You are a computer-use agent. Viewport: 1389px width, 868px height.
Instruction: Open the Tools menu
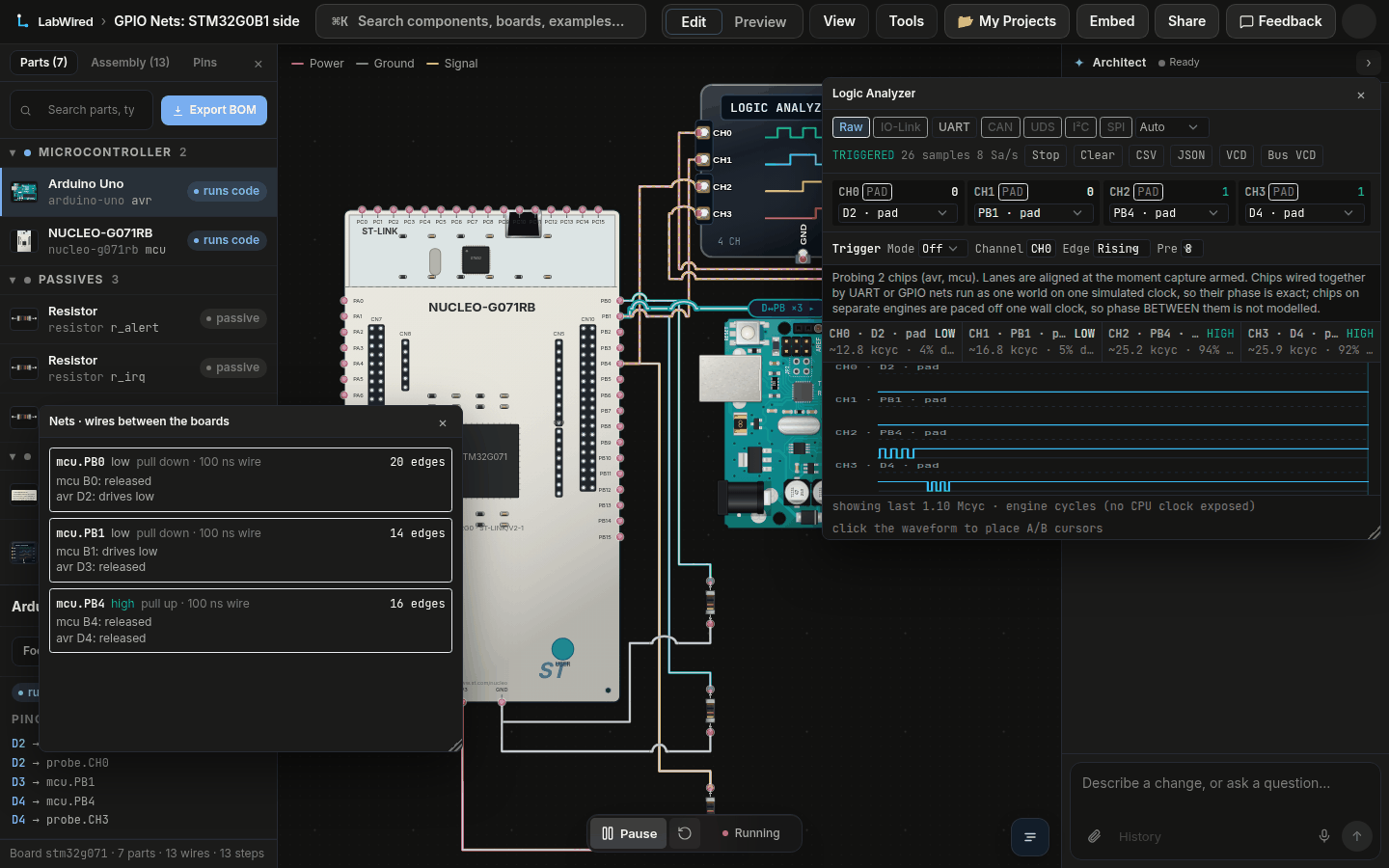pos(907,21)
